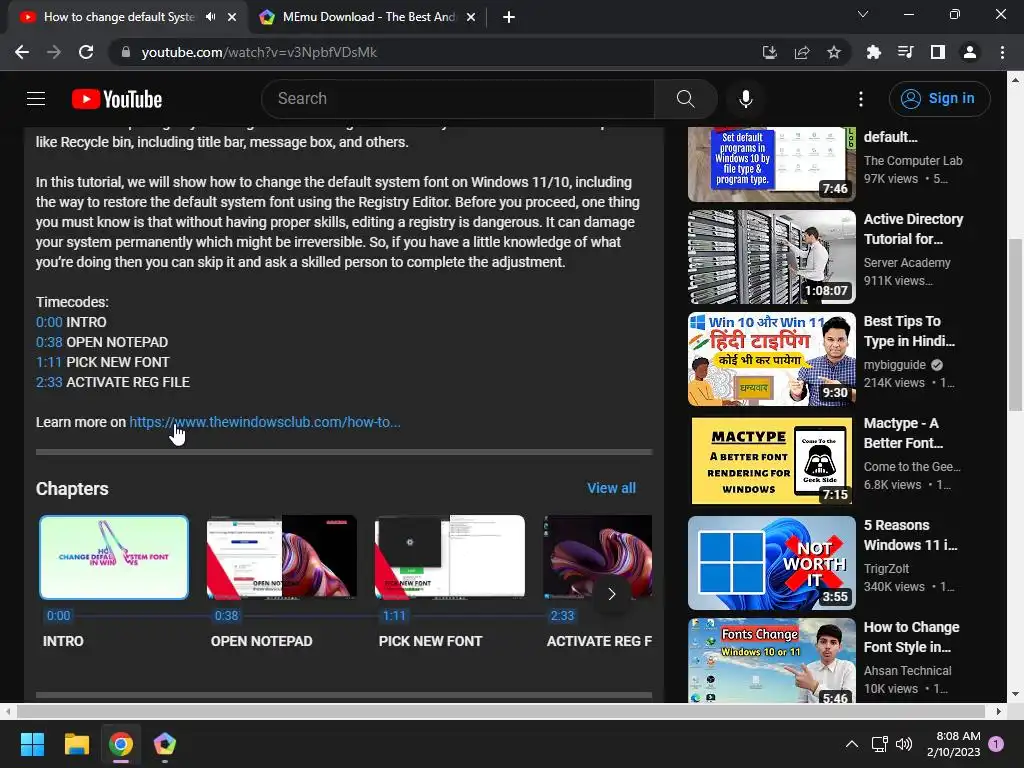This screenshot has height=768, width=1024.
Task: Open File Explorer from taskbar
Action: [76, 744]
